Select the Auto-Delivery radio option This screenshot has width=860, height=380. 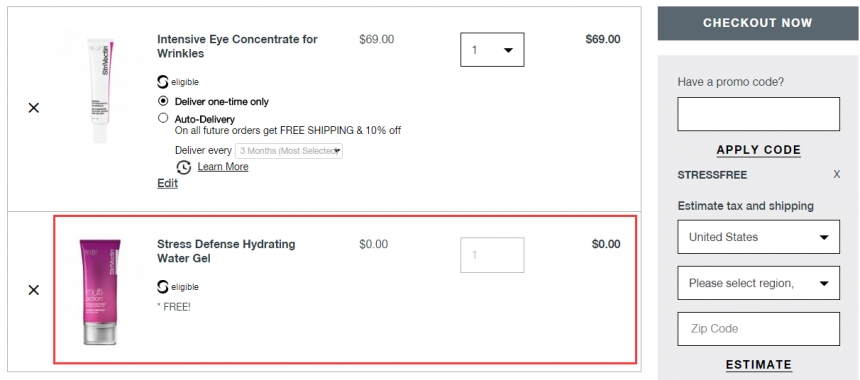(163, 118)
